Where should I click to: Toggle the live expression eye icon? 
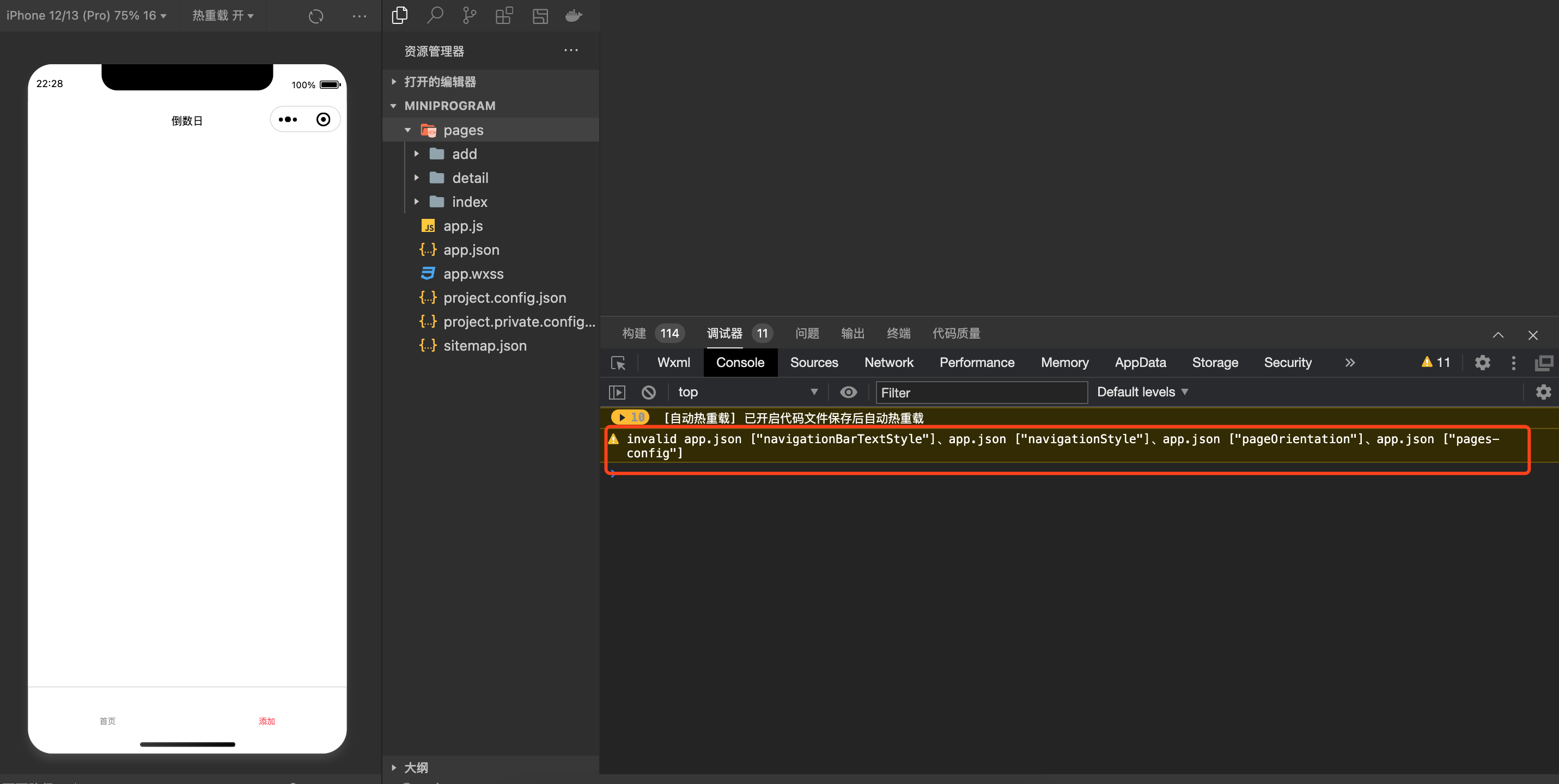[848, 392]
